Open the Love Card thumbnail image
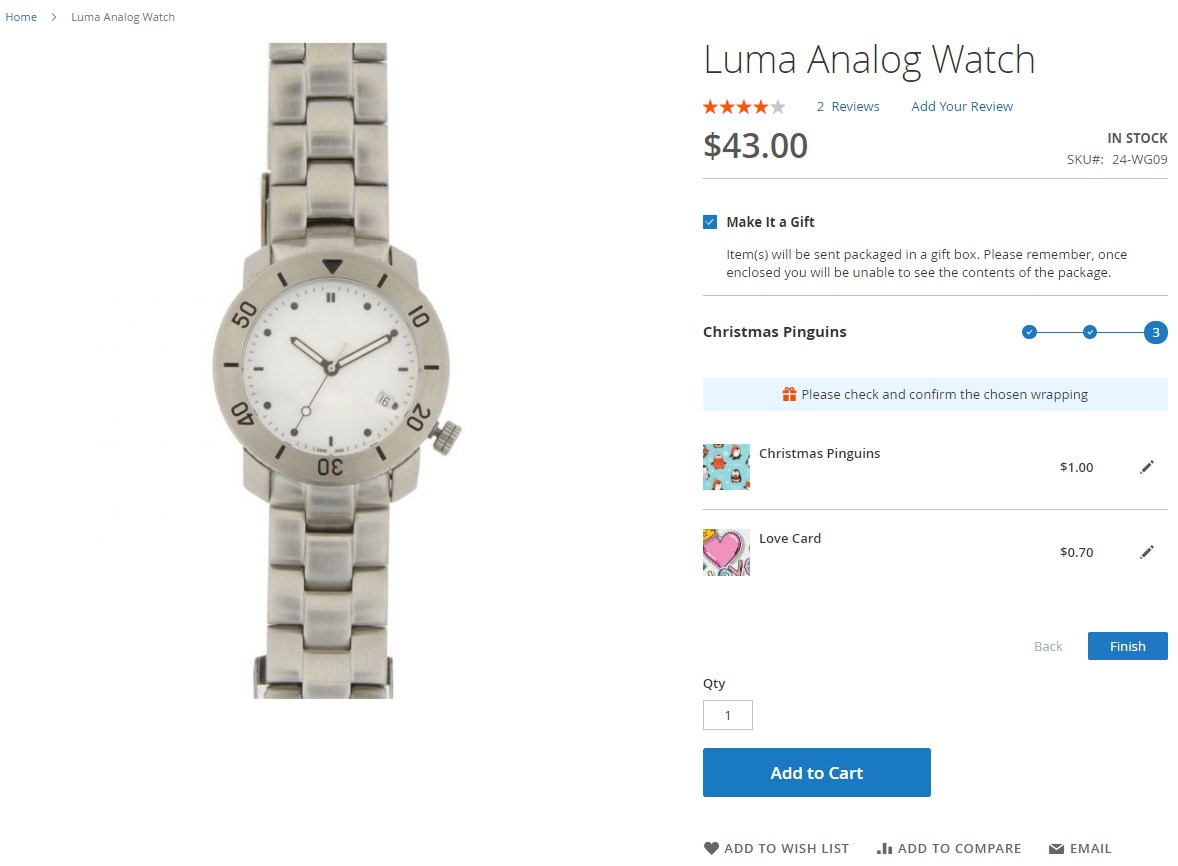This screenshot has width=1178, height=866. 726,552
